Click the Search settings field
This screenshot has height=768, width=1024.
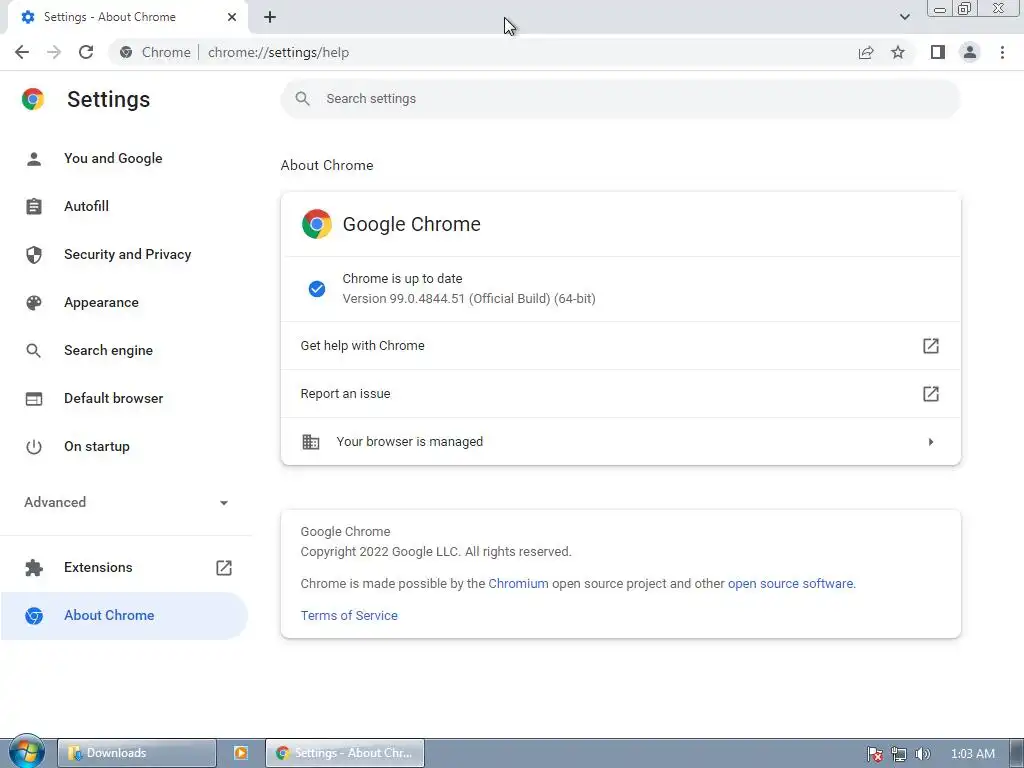620,99
